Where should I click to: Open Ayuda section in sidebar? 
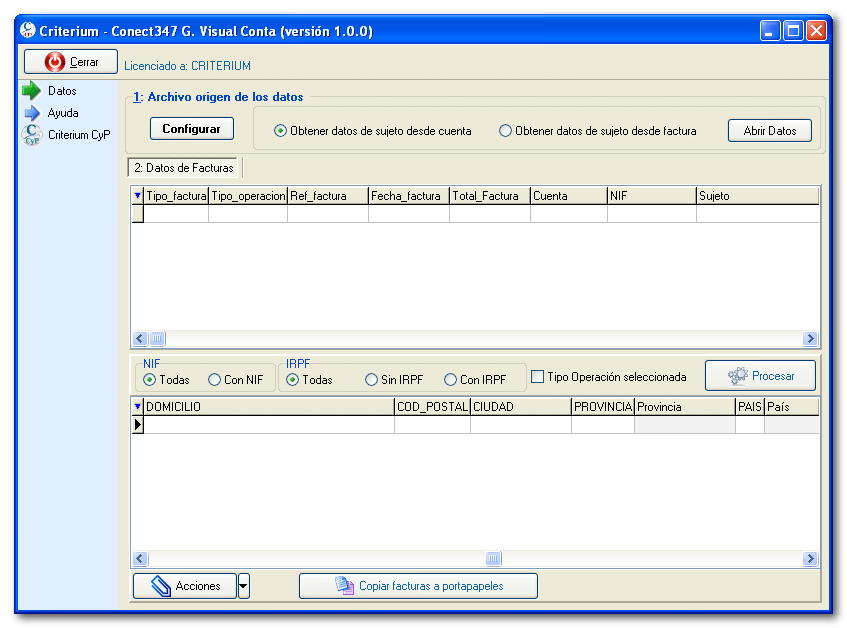coord(63,113)
